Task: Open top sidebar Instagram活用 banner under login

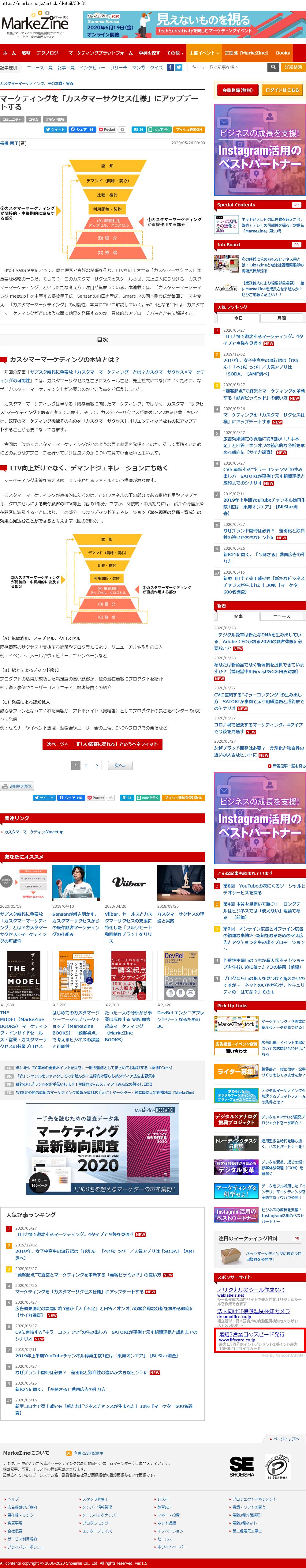Action: 260,149
